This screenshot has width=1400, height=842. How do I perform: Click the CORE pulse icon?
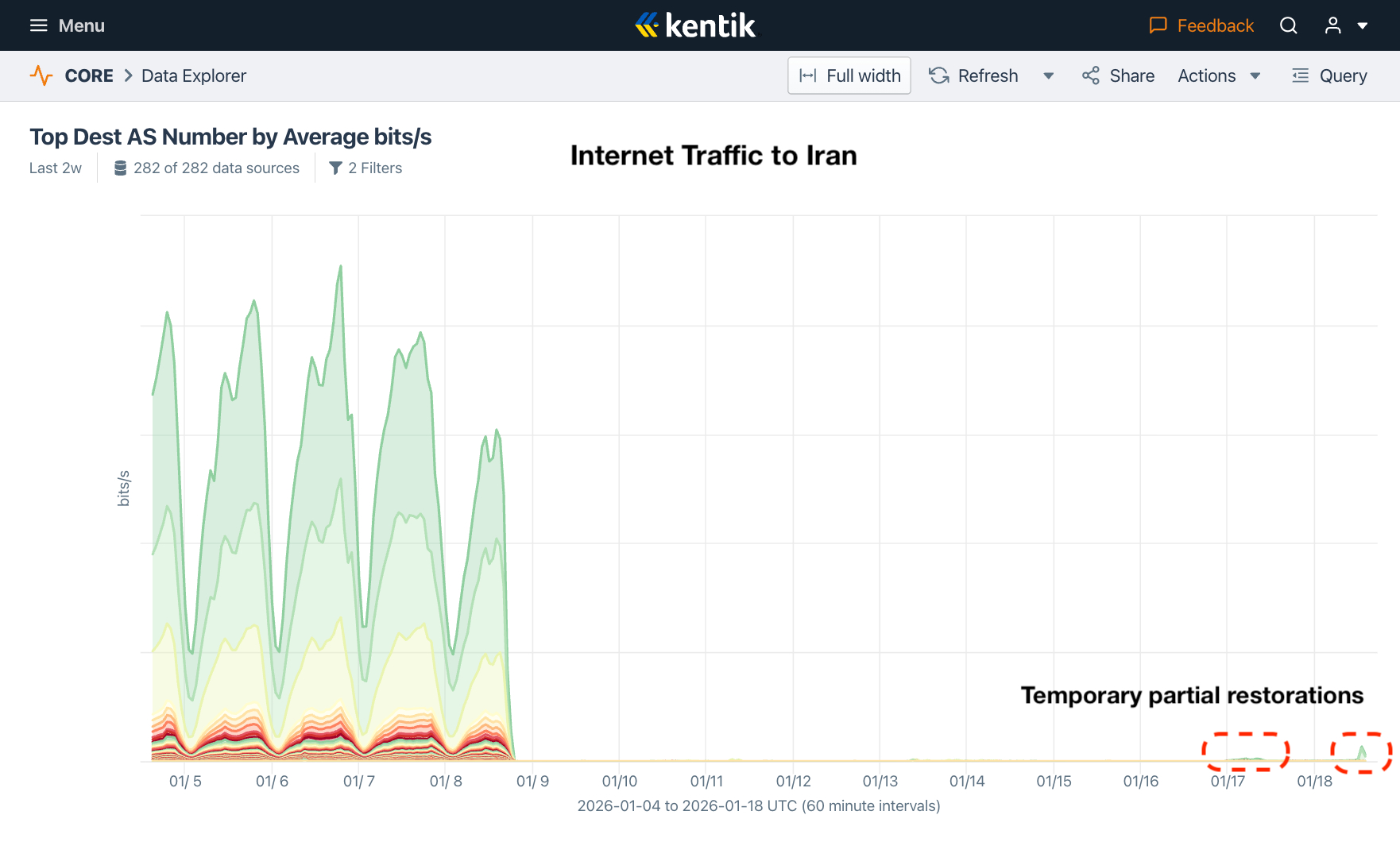41,75
